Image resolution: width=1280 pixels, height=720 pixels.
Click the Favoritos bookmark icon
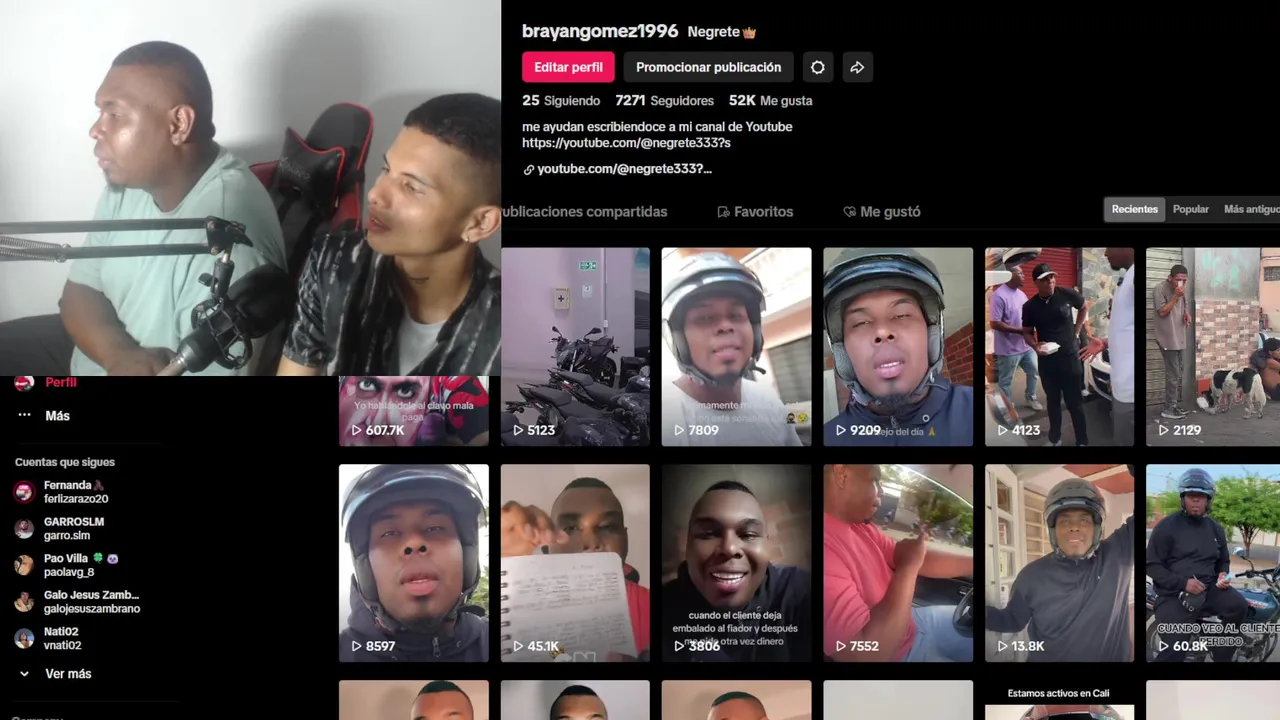click(723, 212)
